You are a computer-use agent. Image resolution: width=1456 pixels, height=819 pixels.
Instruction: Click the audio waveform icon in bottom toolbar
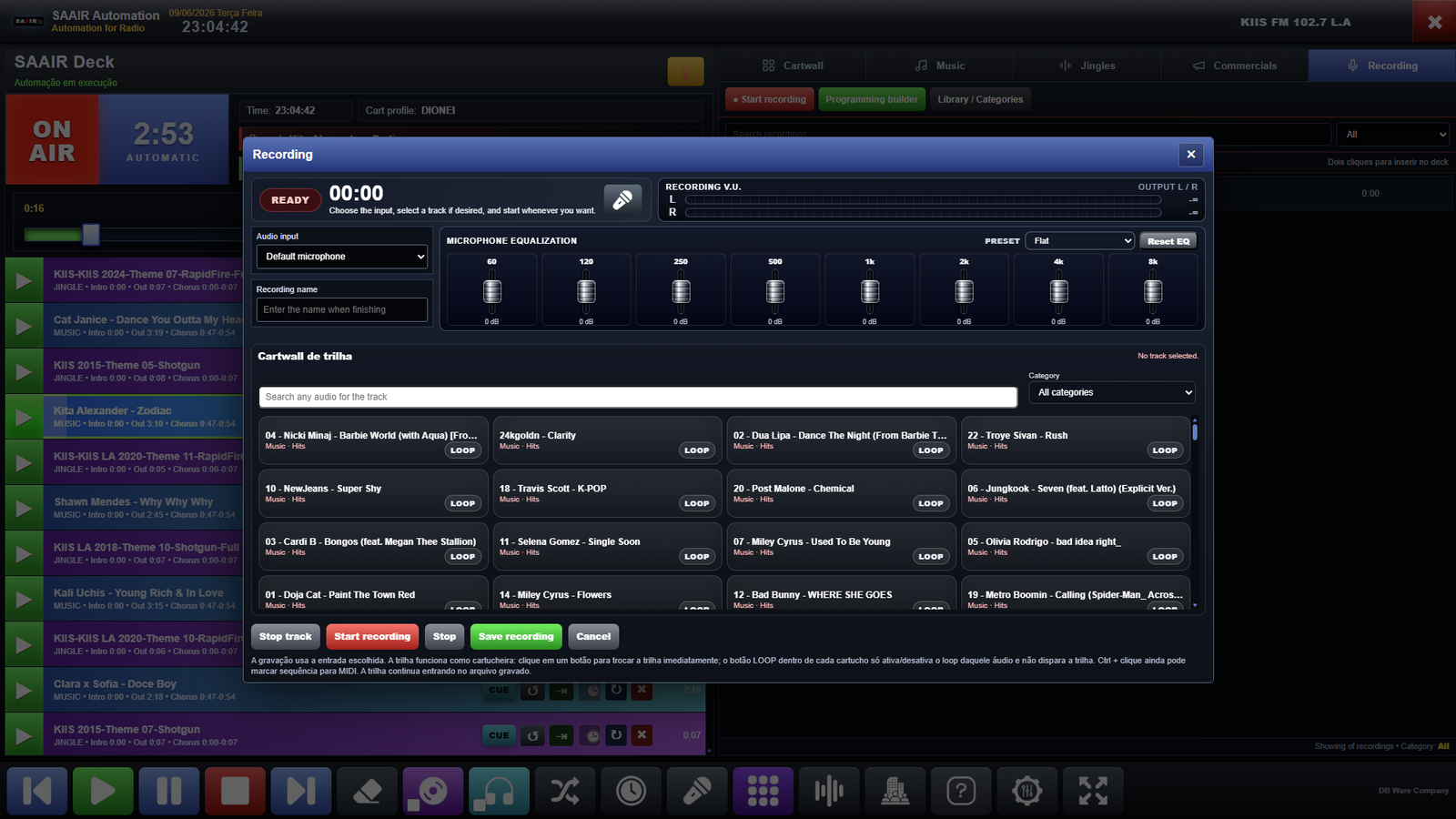click(829, 791)
